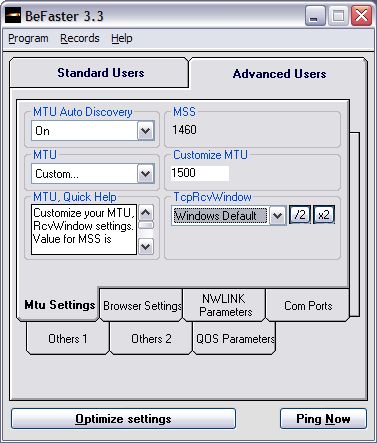Minimize the BeFaster window
The height and width of the screenshot is (443, 377).
[315, 16]
